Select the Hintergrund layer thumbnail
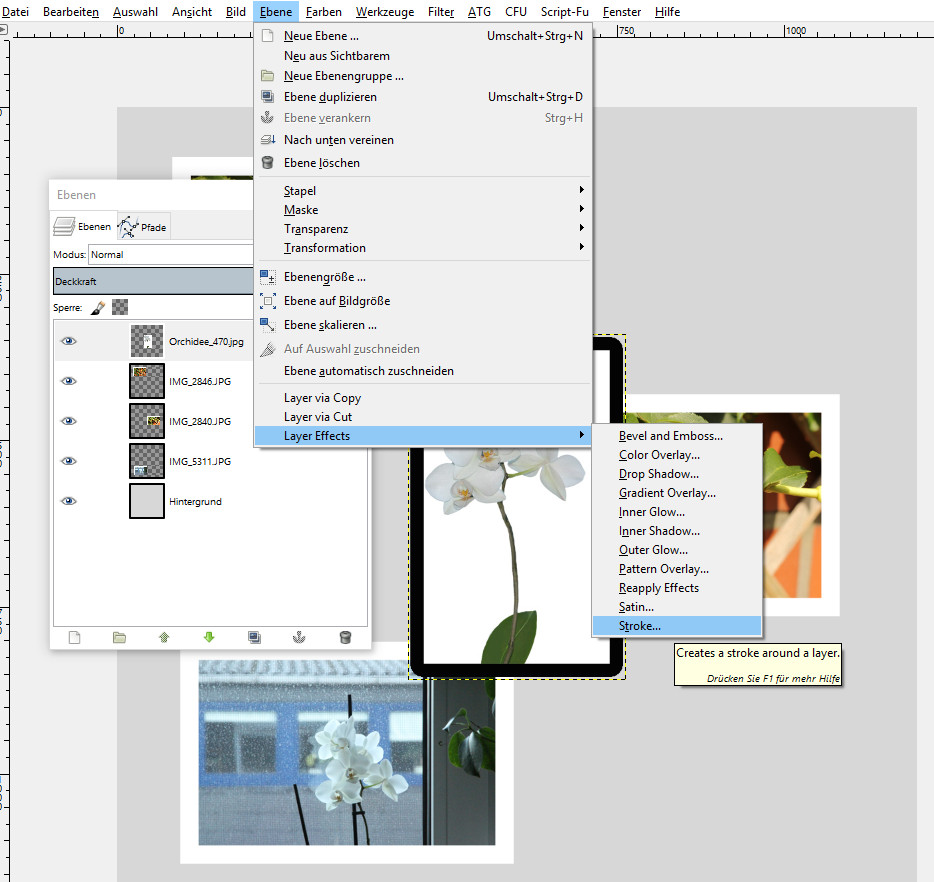Image resolution: width=934 pixels, height=882 pixels. pyautogui.click(x=147, y=501)
